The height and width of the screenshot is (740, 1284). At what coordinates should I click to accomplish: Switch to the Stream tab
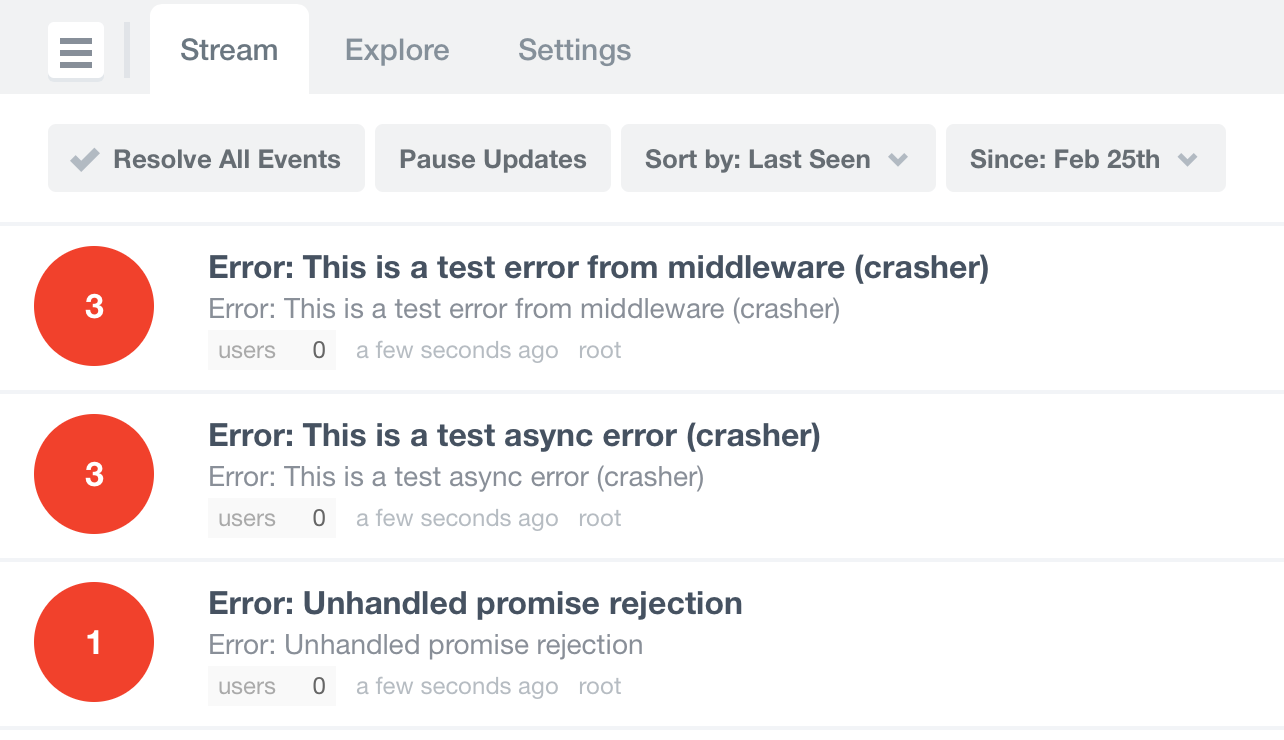point(229,50)
